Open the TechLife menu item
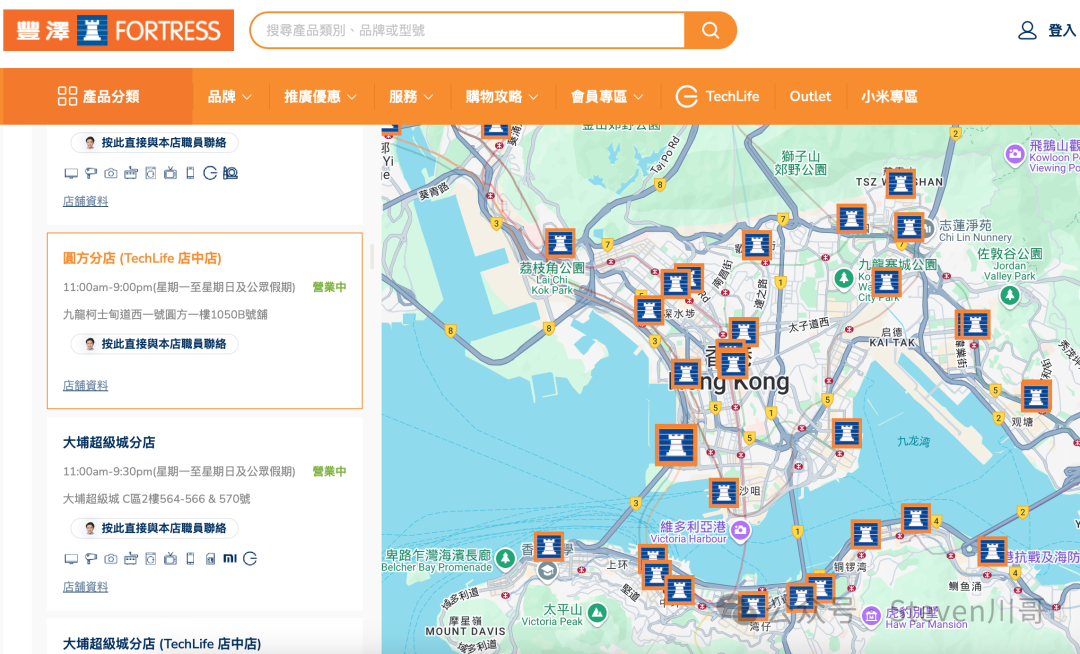The width and height of the screenshot is (1080, 654). click(x=717, y=96)
